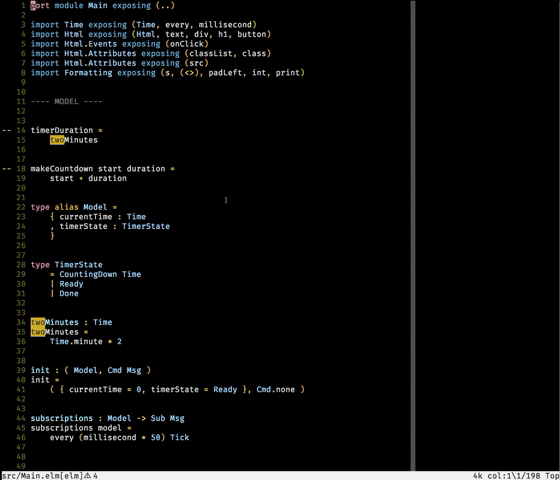
Task: Click 'timerDuration' definition on line 14
Action: click(x=62, y=130)
